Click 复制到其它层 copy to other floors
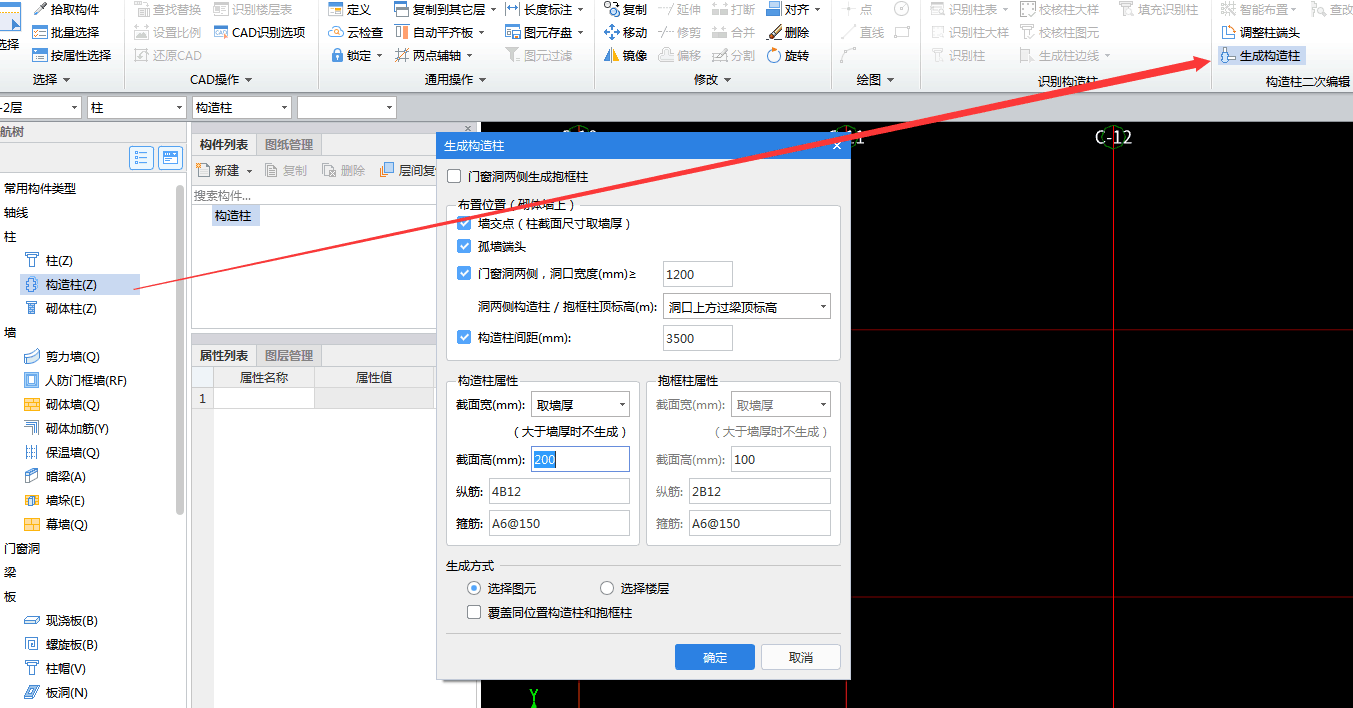 point(444,9)
